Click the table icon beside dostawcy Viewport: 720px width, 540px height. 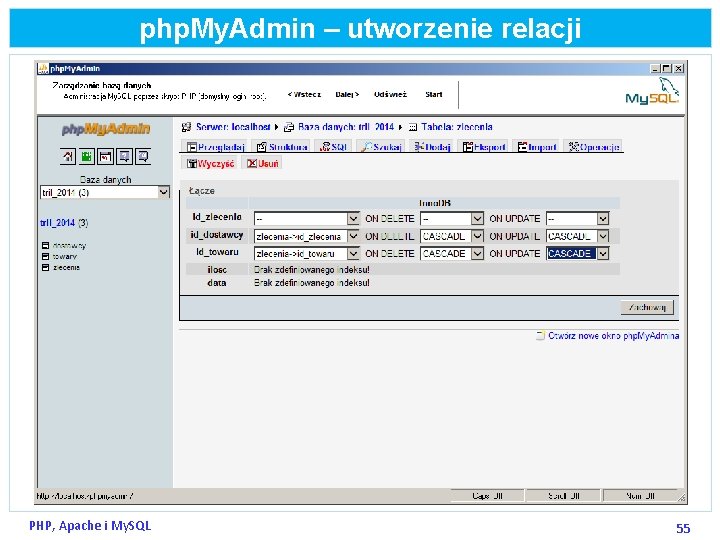(x=45, y=246)
